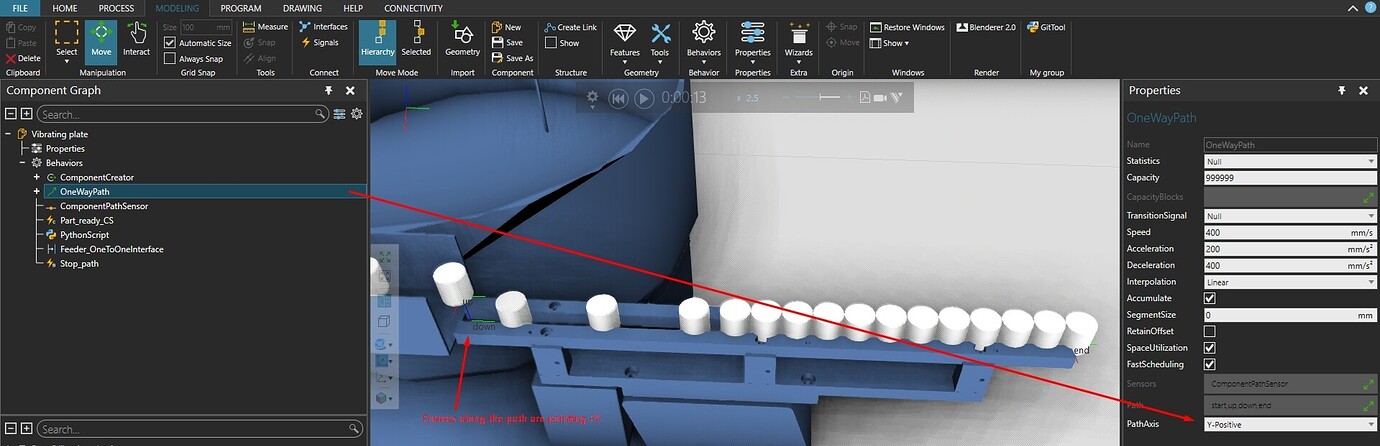1380x446 pixels.
Task: Toggle the Automatic Size checkbox
Action: coord(170,43)
